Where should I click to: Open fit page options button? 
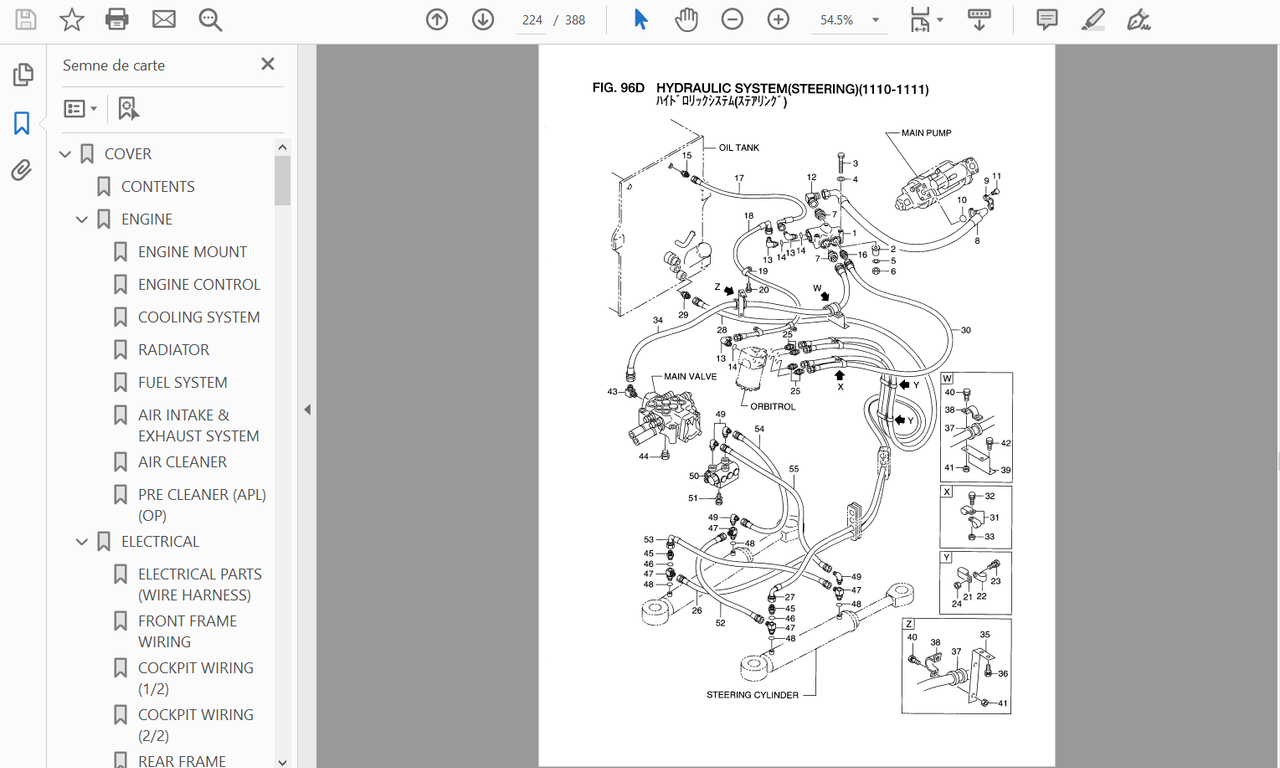(926, 19)
